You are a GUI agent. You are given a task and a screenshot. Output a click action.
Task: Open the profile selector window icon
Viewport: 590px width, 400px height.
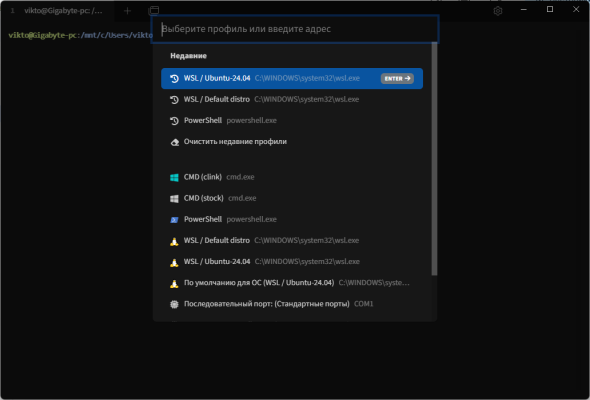pos(154,11)
